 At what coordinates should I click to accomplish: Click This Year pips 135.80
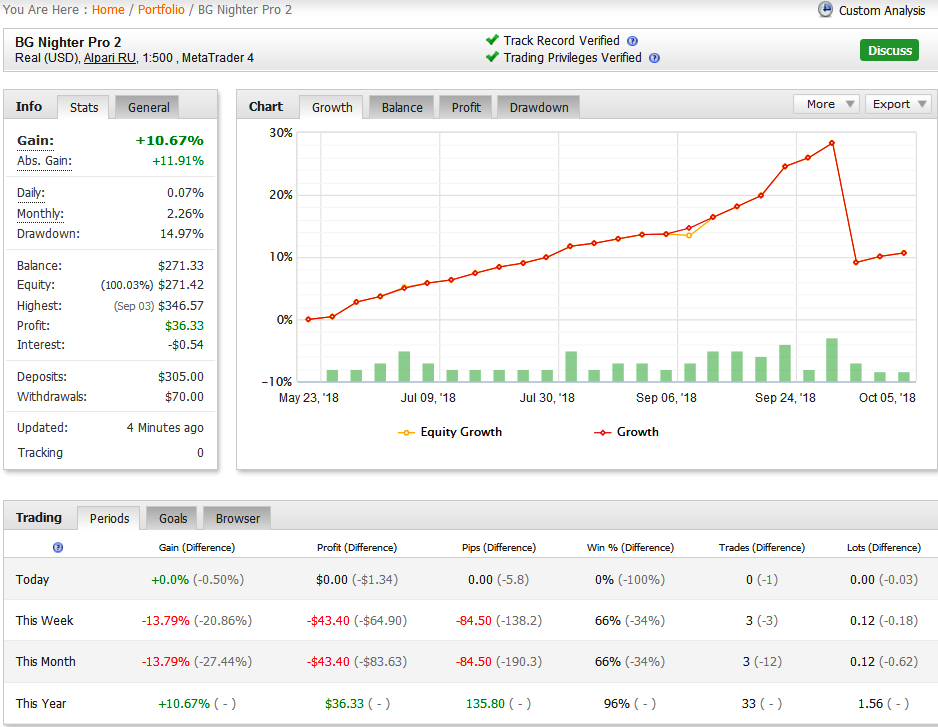click(485, 704)
